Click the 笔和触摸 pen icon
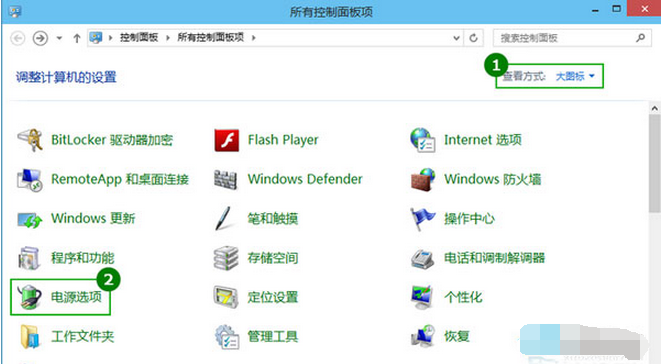The image size is (661, 364). pyautogui.click(x=223, y=218)
